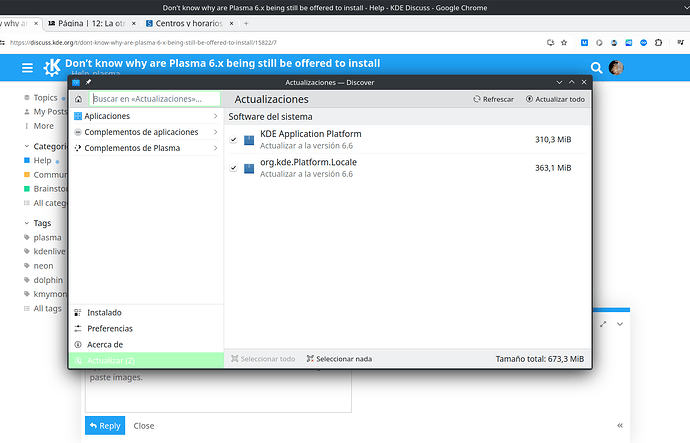Image resolution: width=690 pixels, height=443 pixels.
Task: Pin the Discover window with pushpin icon
Action: point(88,82)
